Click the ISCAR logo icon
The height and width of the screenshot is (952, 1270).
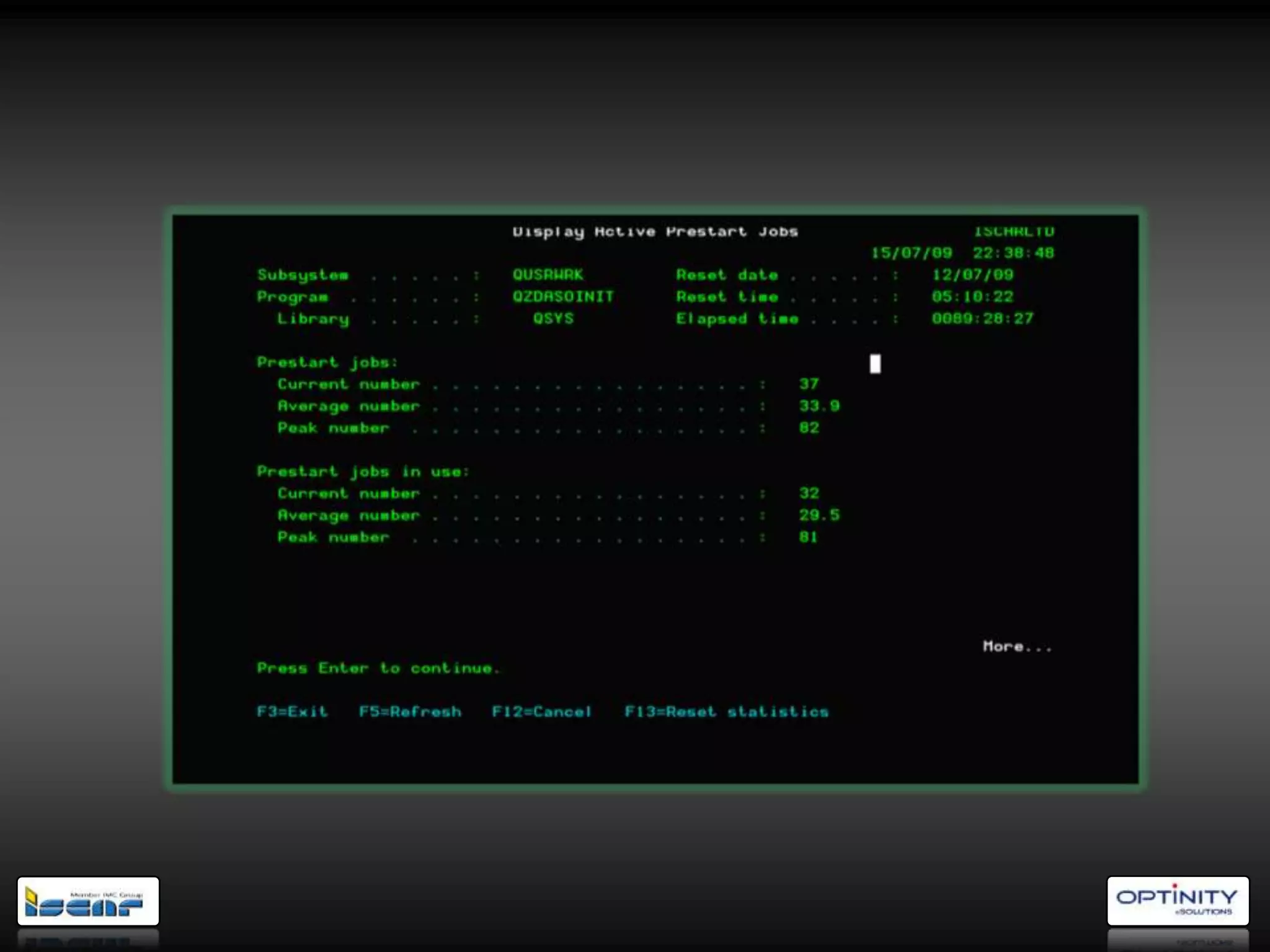pos(87,902)
